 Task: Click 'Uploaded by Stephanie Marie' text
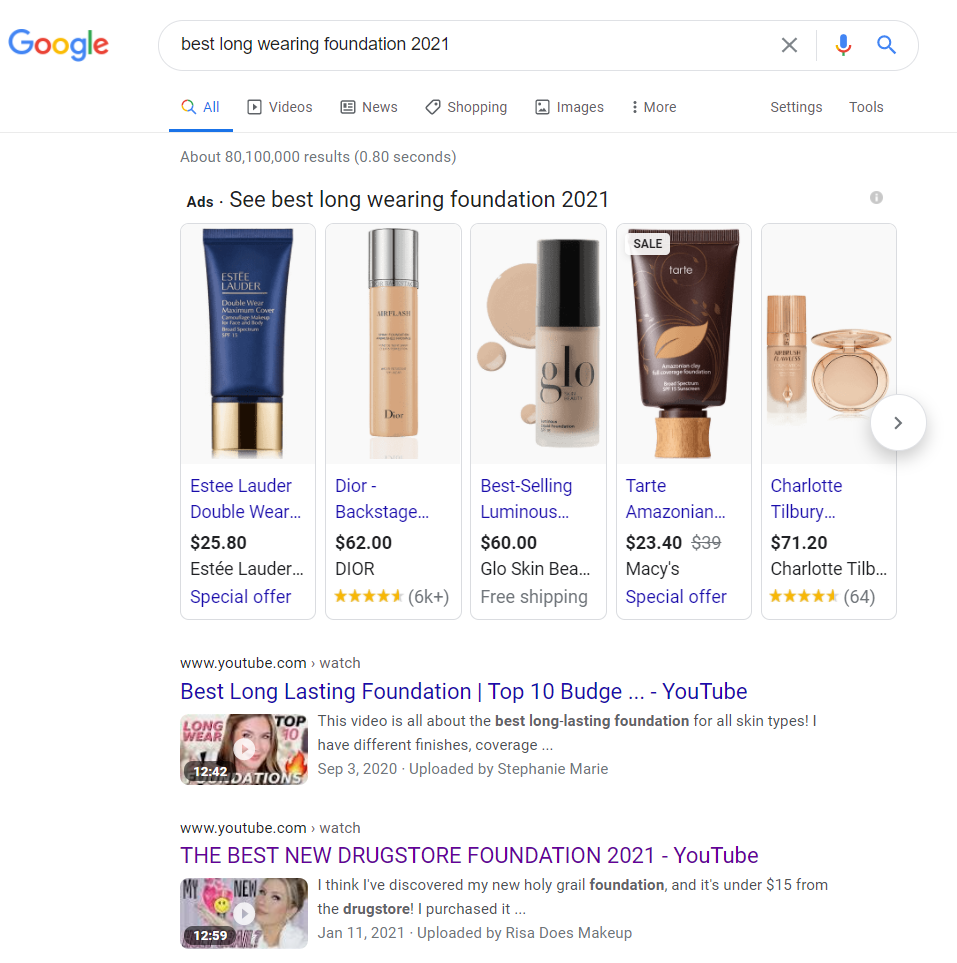509,769
